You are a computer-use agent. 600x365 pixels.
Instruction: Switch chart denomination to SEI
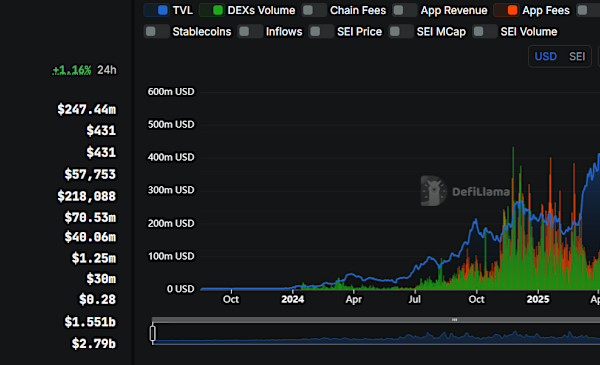point(577,57)
